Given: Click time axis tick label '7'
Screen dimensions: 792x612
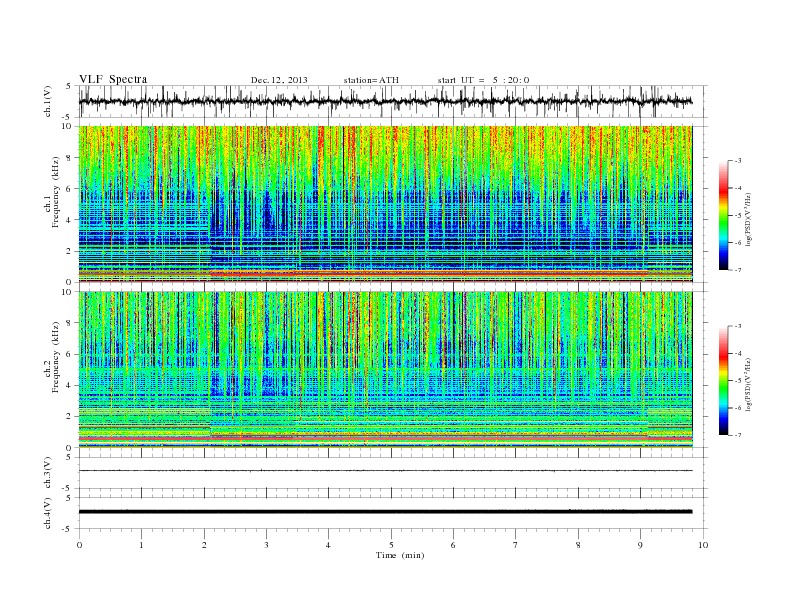Looking at the screenshot, I should (x=516, y=545).
